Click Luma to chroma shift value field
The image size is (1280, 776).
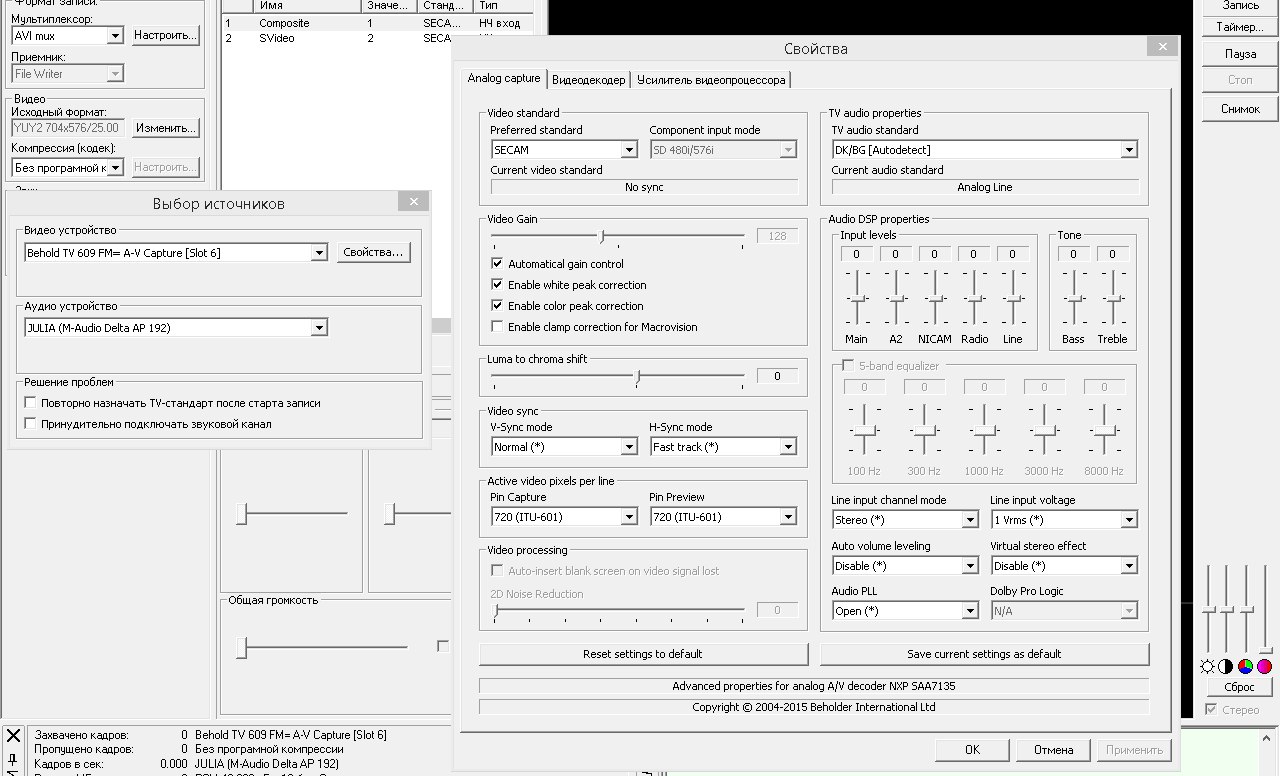[777, 377]
